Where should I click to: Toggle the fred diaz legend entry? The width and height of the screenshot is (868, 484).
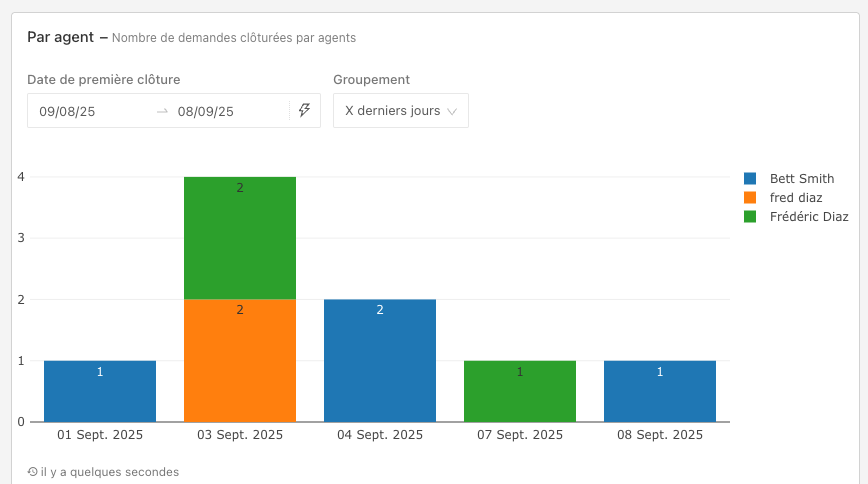795,198
